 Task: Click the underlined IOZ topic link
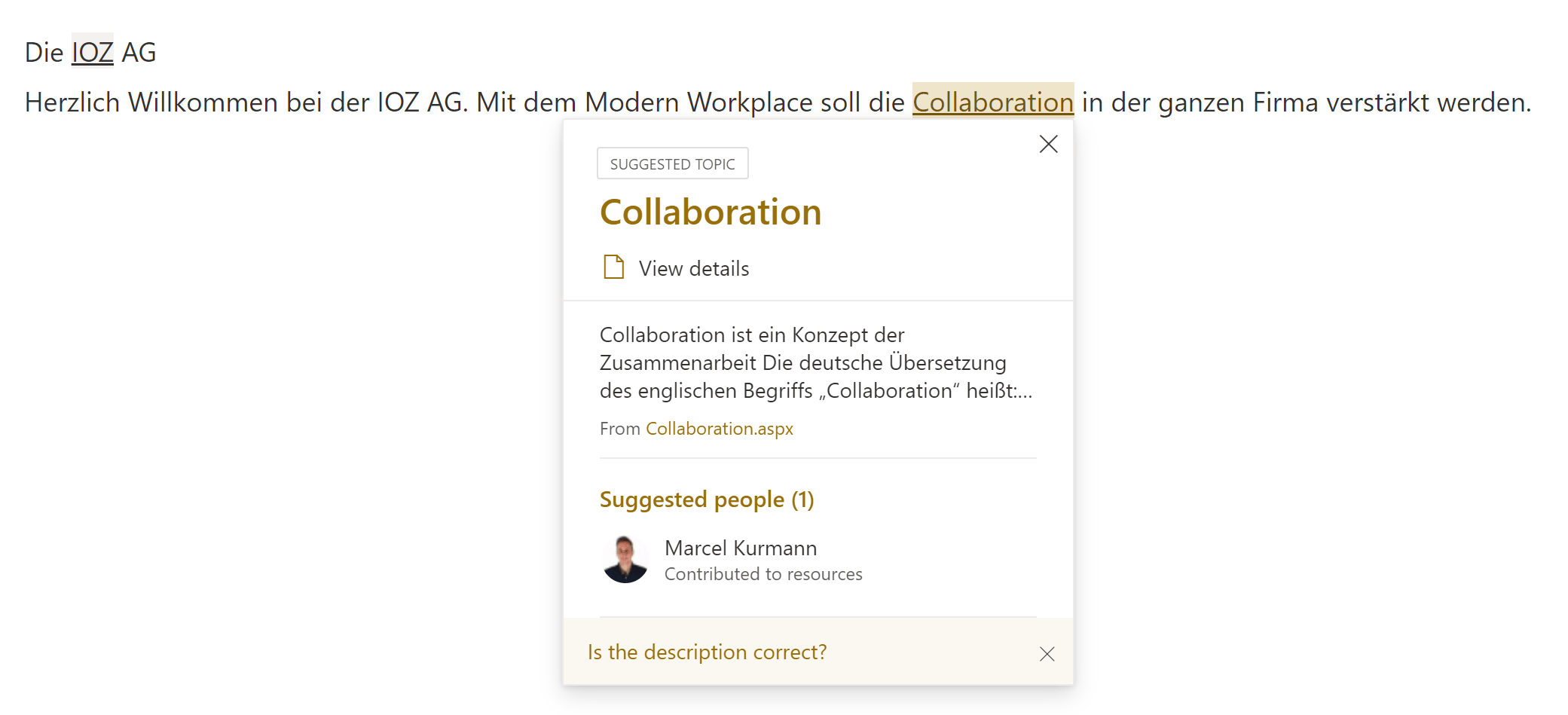point(92,52)
